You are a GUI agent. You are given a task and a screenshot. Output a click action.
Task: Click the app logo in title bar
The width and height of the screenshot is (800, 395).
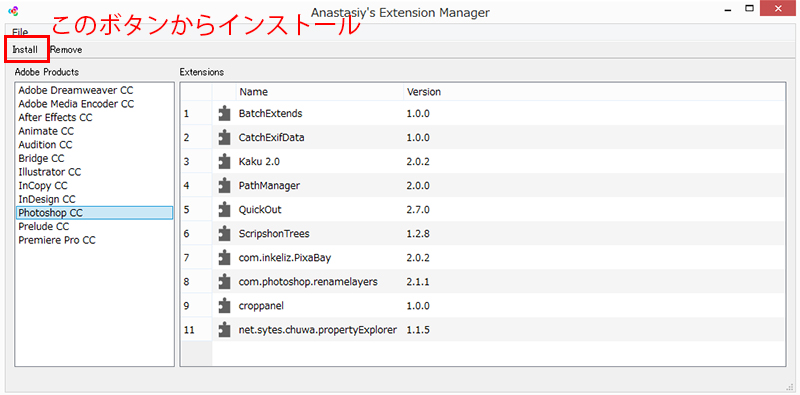tap(13, 11)
